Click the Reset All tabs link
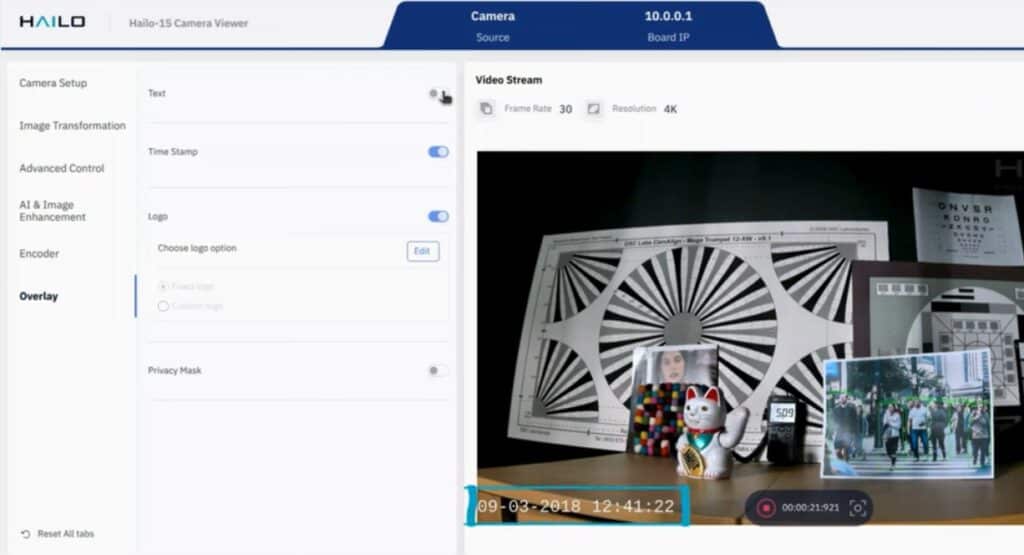The image size is (1024, 555). (x=64, y=534)
